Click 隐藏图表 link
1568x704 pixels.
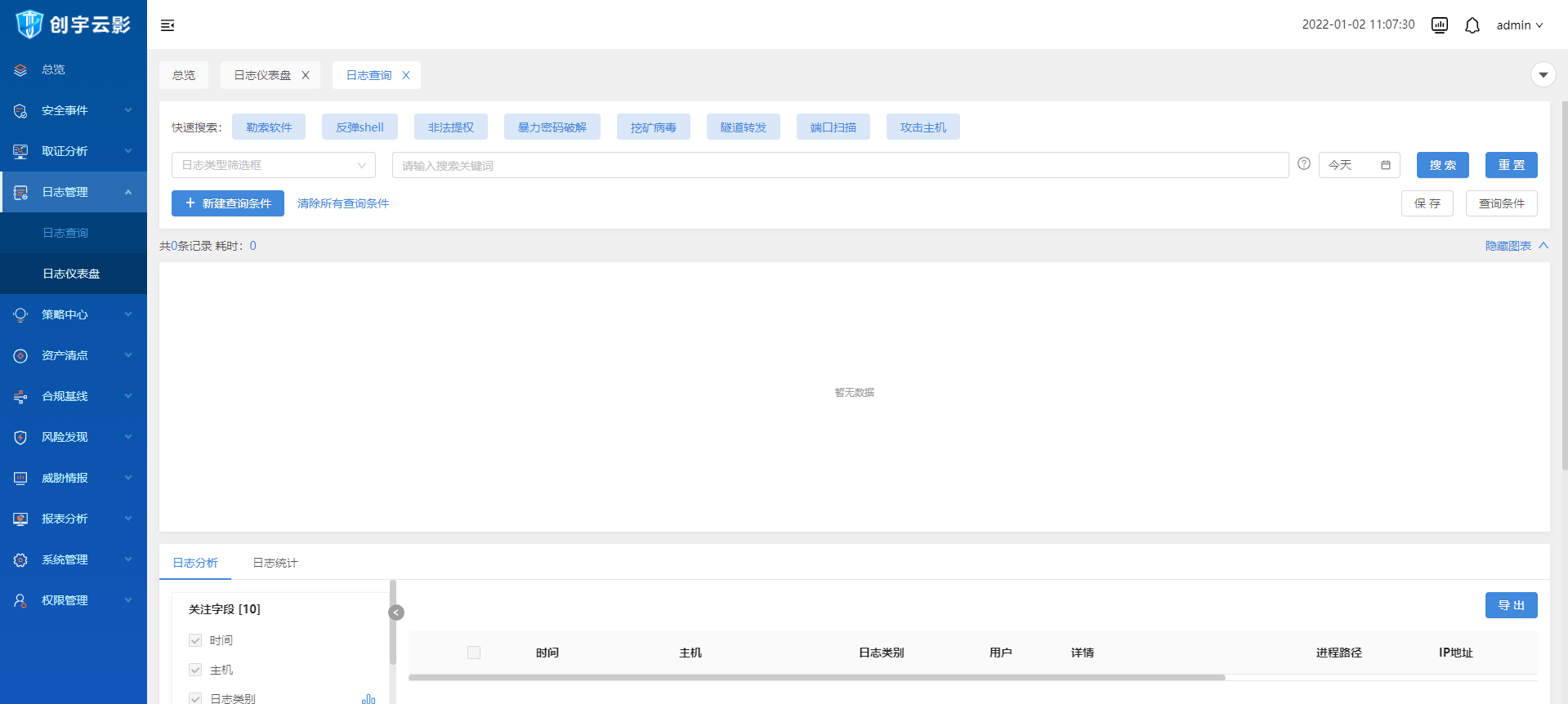[x=1517, y=246]
